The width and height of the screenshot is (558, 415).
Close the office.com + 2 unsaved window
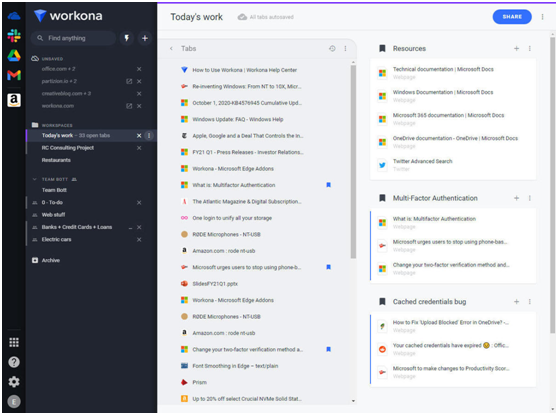pos(139,69)
